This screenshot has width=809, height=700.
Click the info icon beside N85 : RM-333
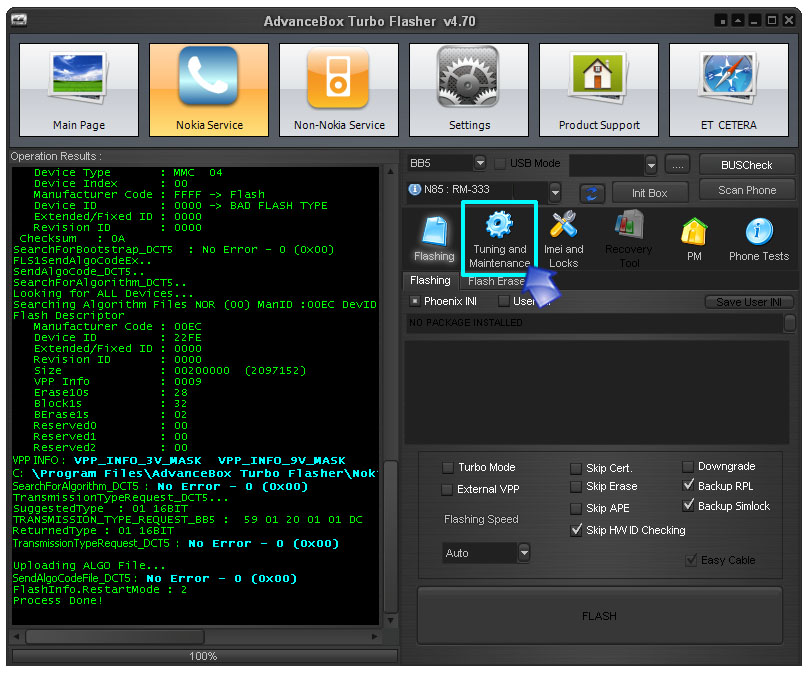[x=414, y=189]
